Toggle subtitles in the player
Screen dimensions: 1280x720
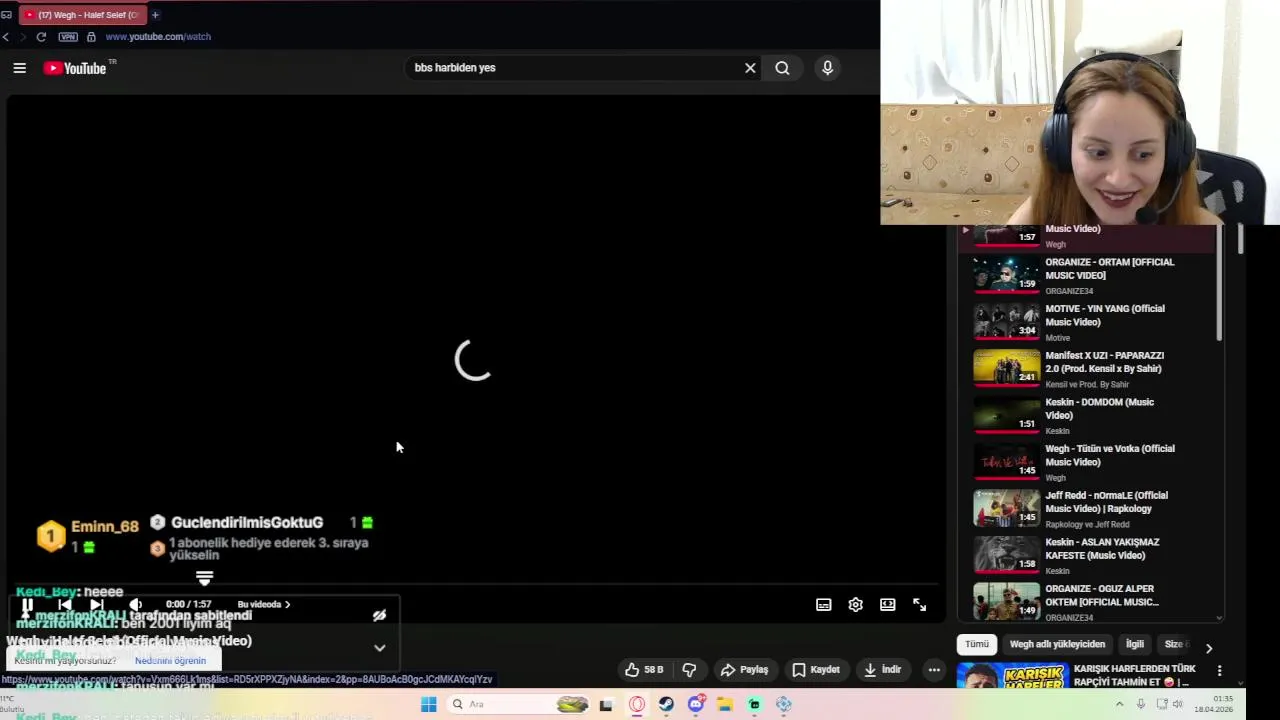[x=824, y=605]
